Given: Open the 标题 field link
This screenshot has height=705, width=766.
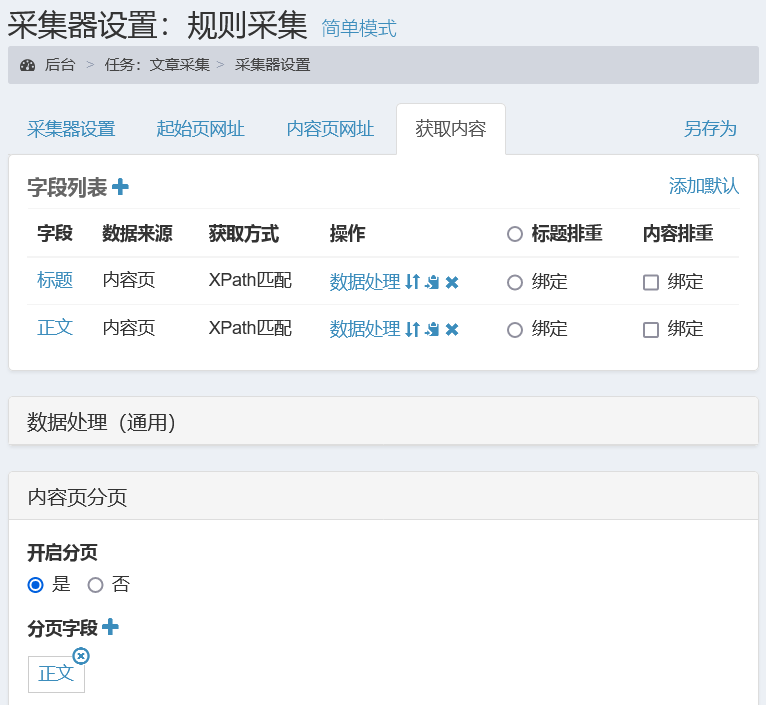Looking at the screenshot, I should 55,280.
